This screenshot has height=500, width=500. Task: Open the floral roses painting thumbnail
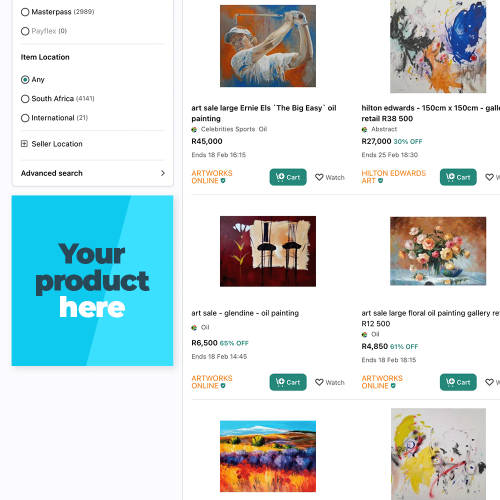438,251
